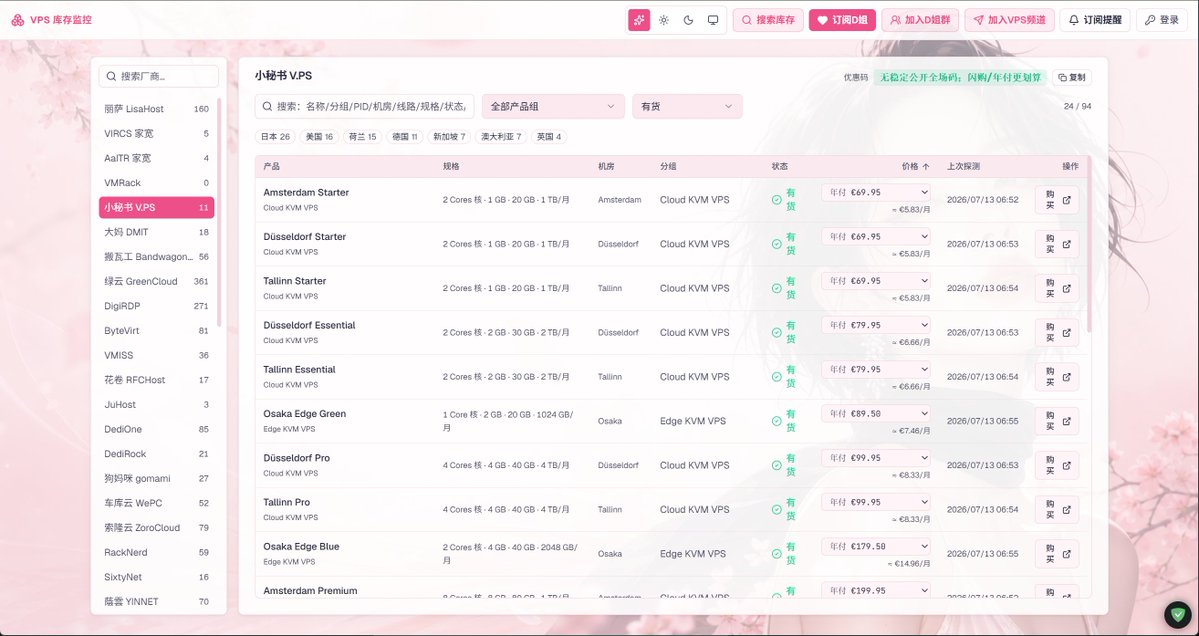The width and height of the screenshot is (1199, 636).
Task: Select 绿云 GreenCloud vendor
Action: click(157, 281)
